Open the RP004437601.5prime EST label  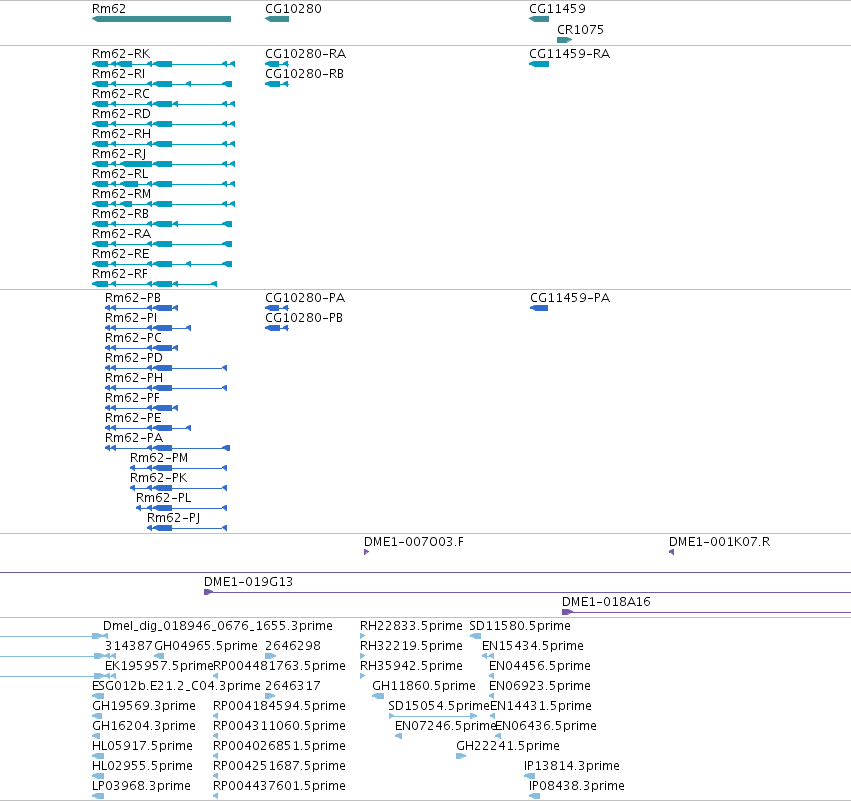click(x=279, y=786)
